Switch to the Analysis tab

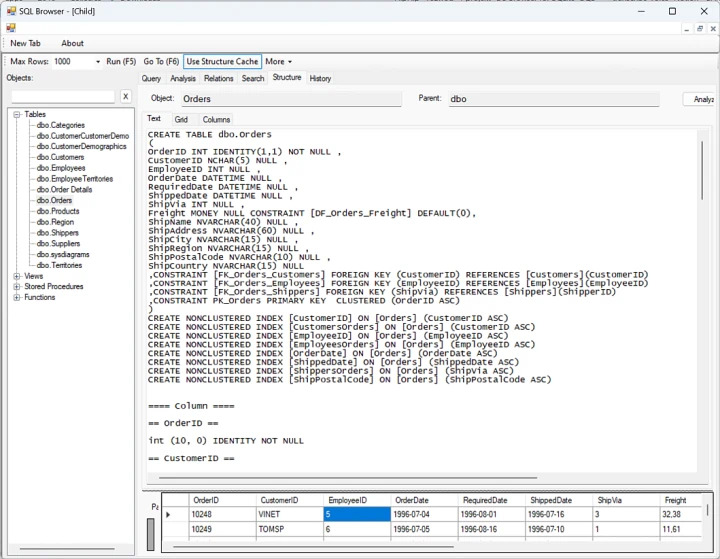(x=183, y=79)
